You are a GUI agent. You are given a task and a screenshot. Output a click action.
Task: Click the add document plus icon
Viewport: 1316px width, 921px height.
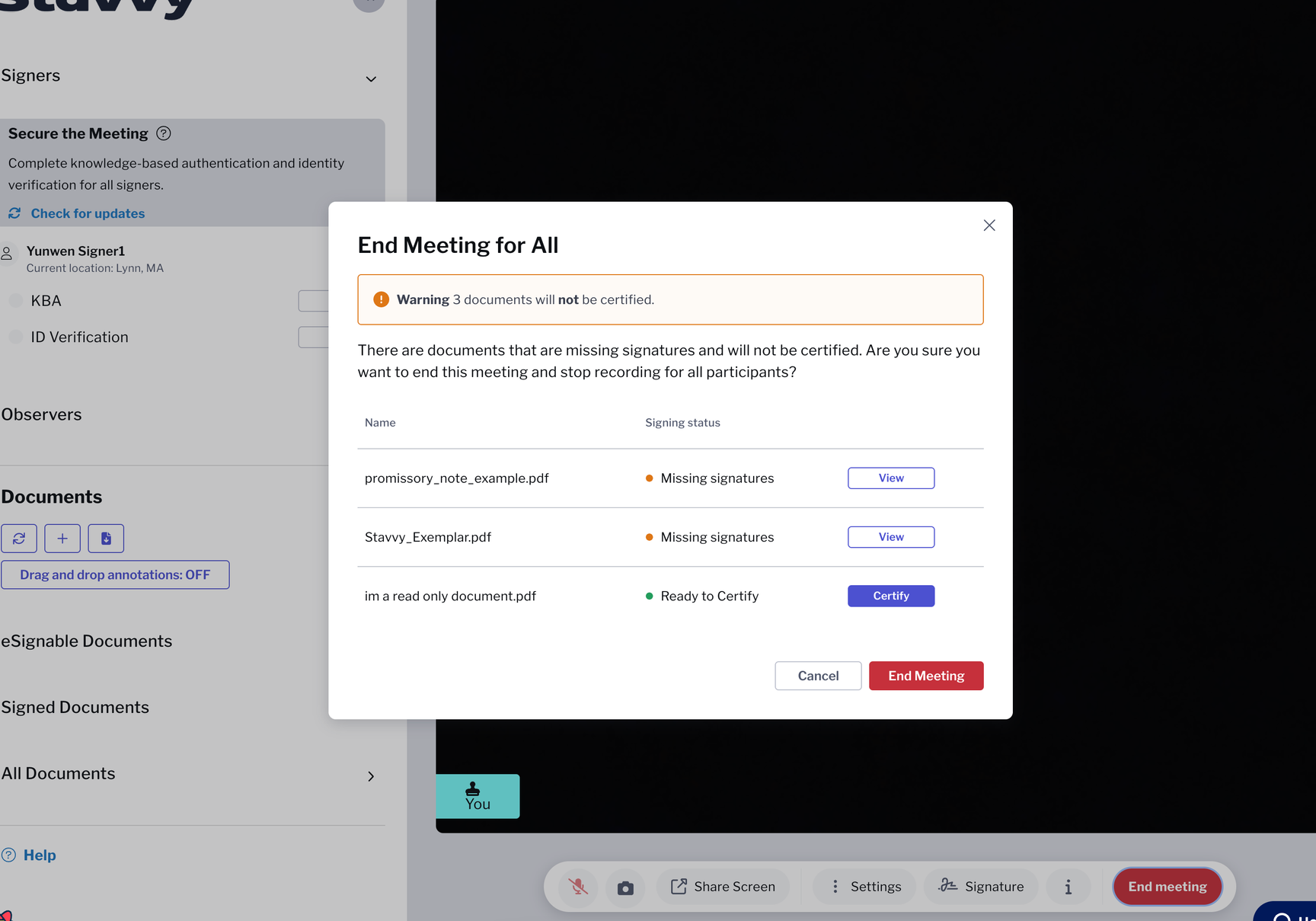pos(62,539)
